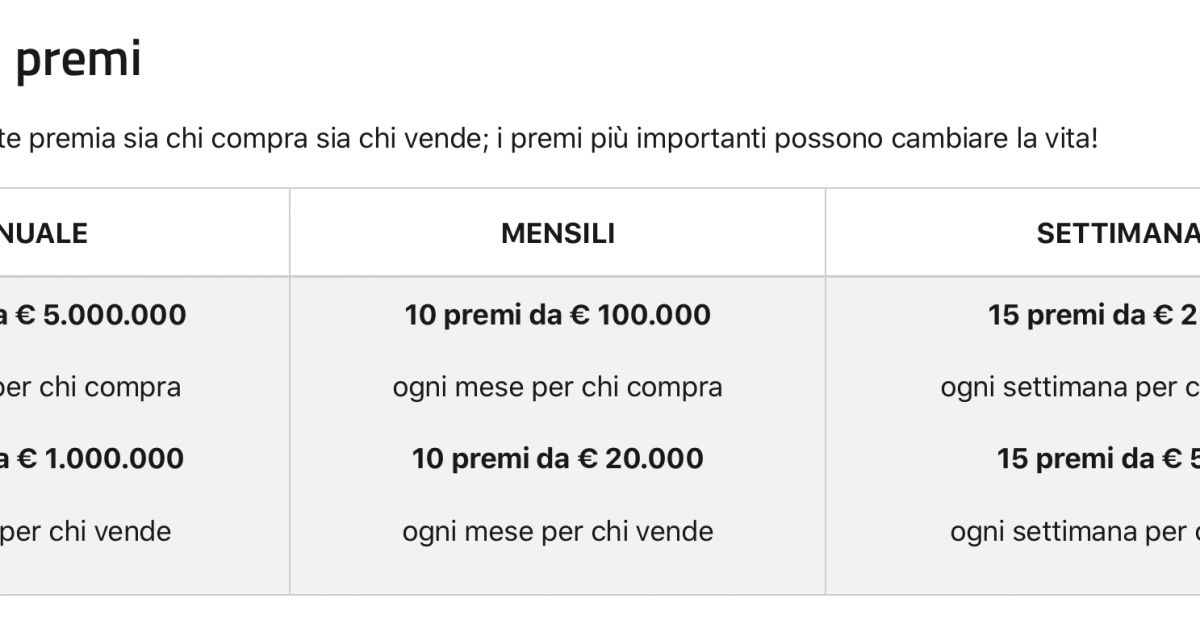Click '10 premi da € 20.000' entry

[x=558, y=459]
